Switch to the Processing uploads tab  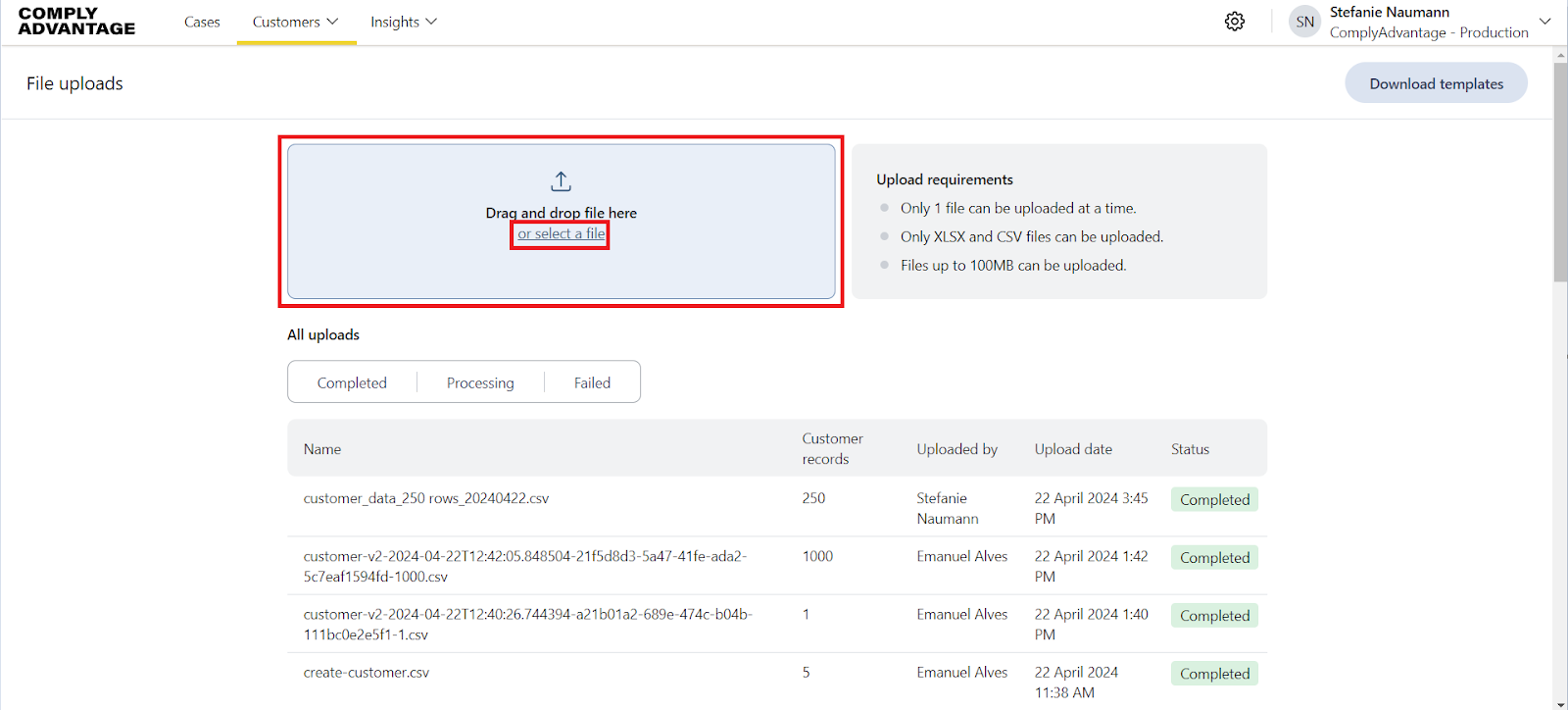click(480, 382)
